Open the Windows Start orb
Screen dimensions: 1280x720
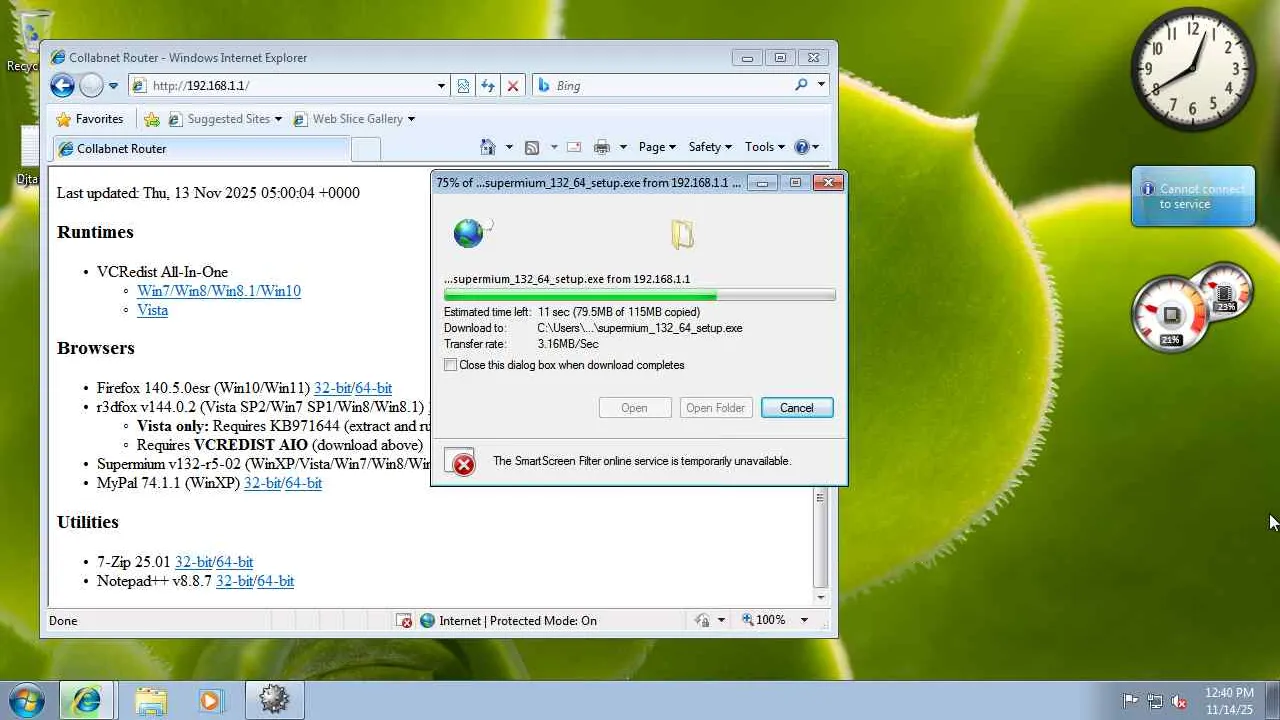click(x=26, y=700)
